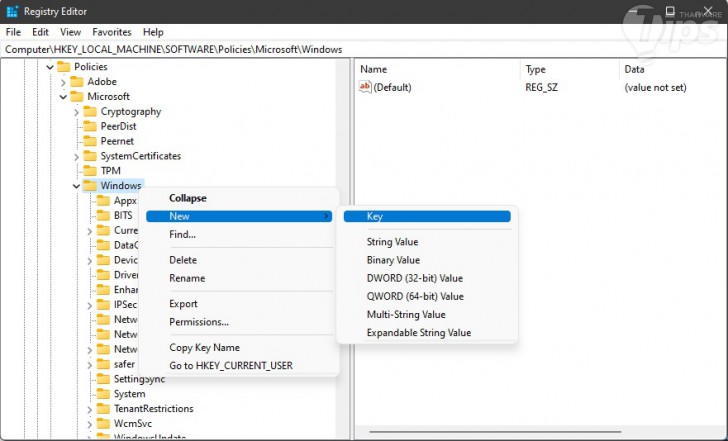
Task: Expand the Cryptography key chevron
Action: click(x=77, y=112)
